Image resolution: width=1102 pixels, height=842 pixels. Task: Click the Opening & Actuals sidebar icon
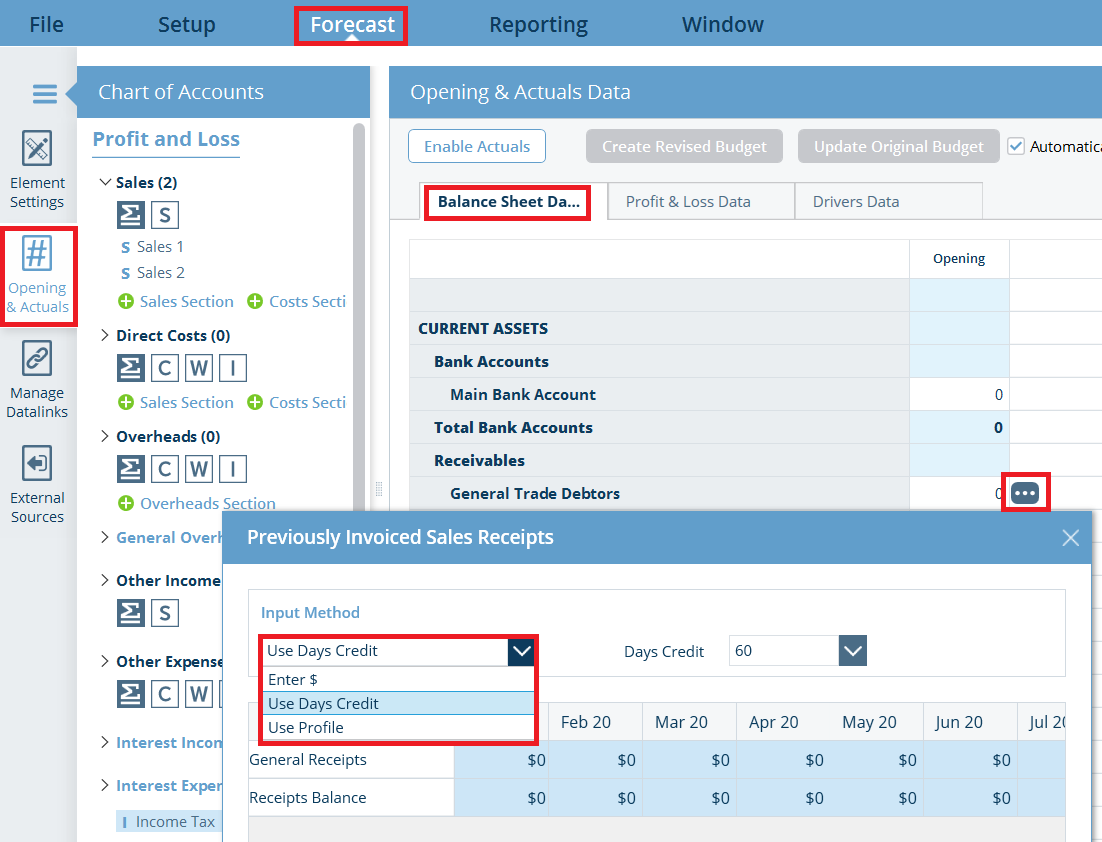point(37,275)
